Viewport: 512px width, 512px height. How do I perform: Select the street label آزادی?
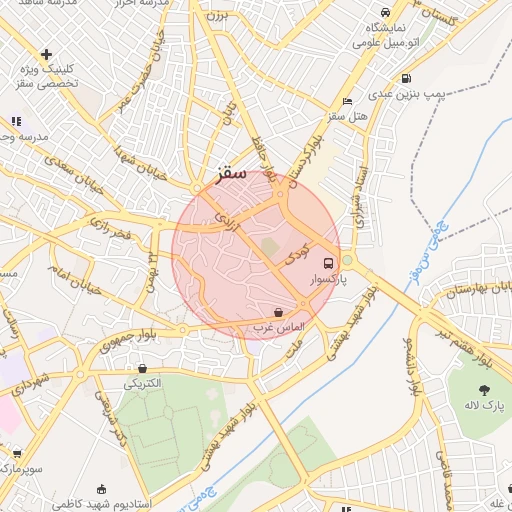[227, 222]
